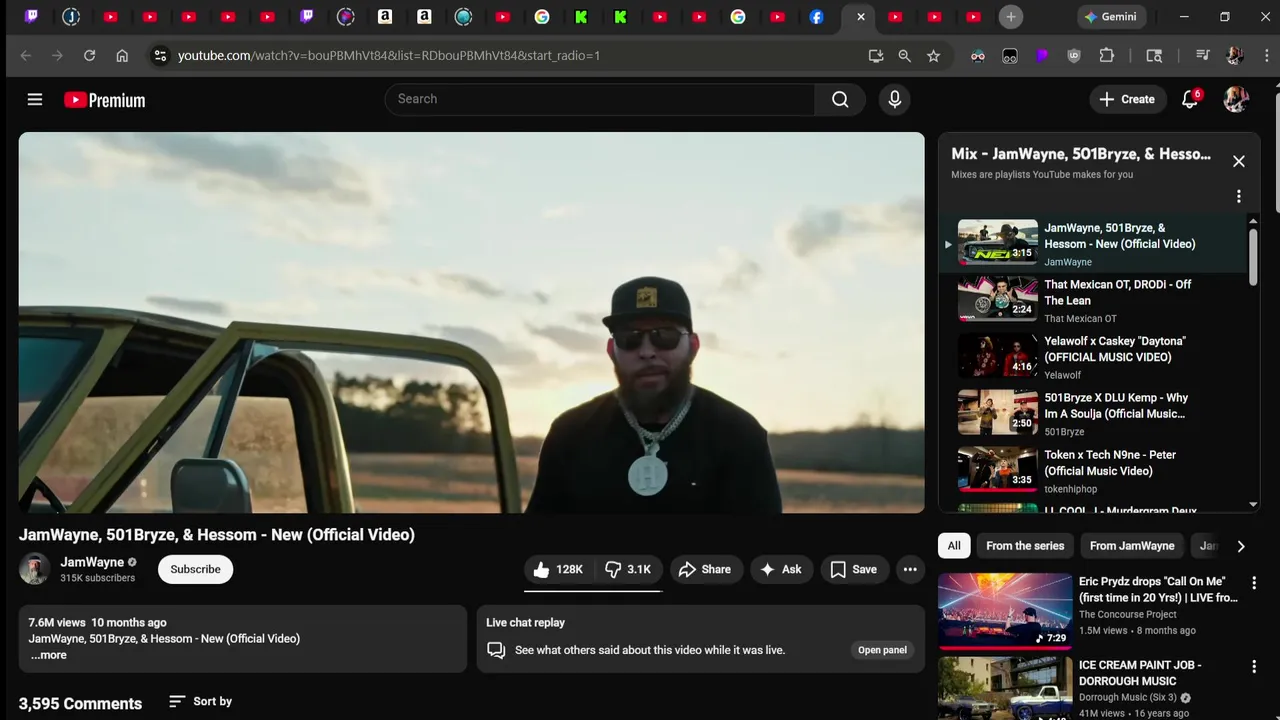This screenshot has height=720, width=1280.
Task: Open zoom magnifier in address bar
Action: point(904,56)
